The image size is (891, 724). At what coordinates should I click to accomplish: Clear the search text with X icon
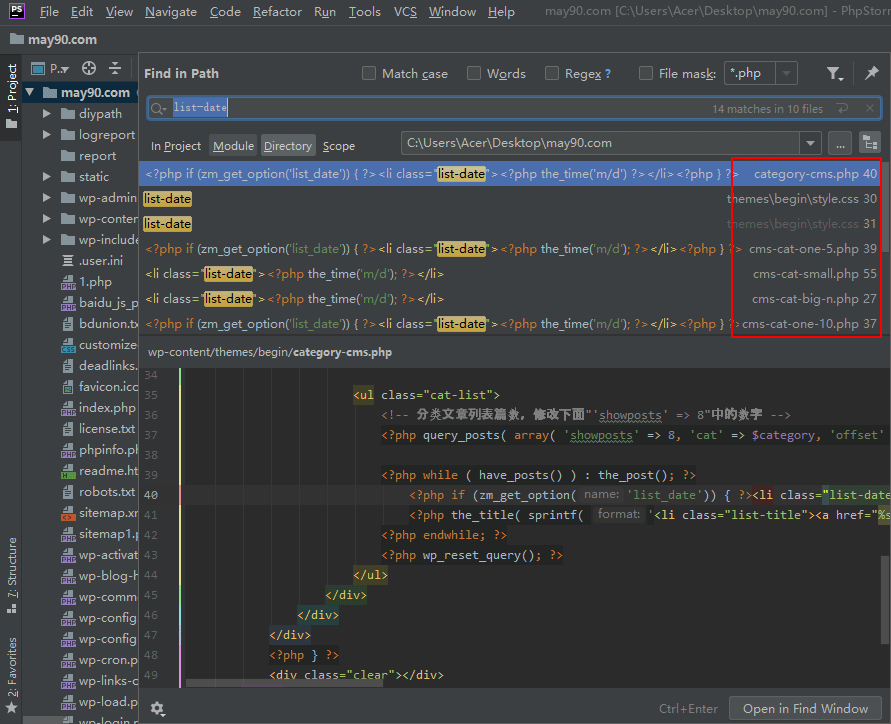(869, 108)
